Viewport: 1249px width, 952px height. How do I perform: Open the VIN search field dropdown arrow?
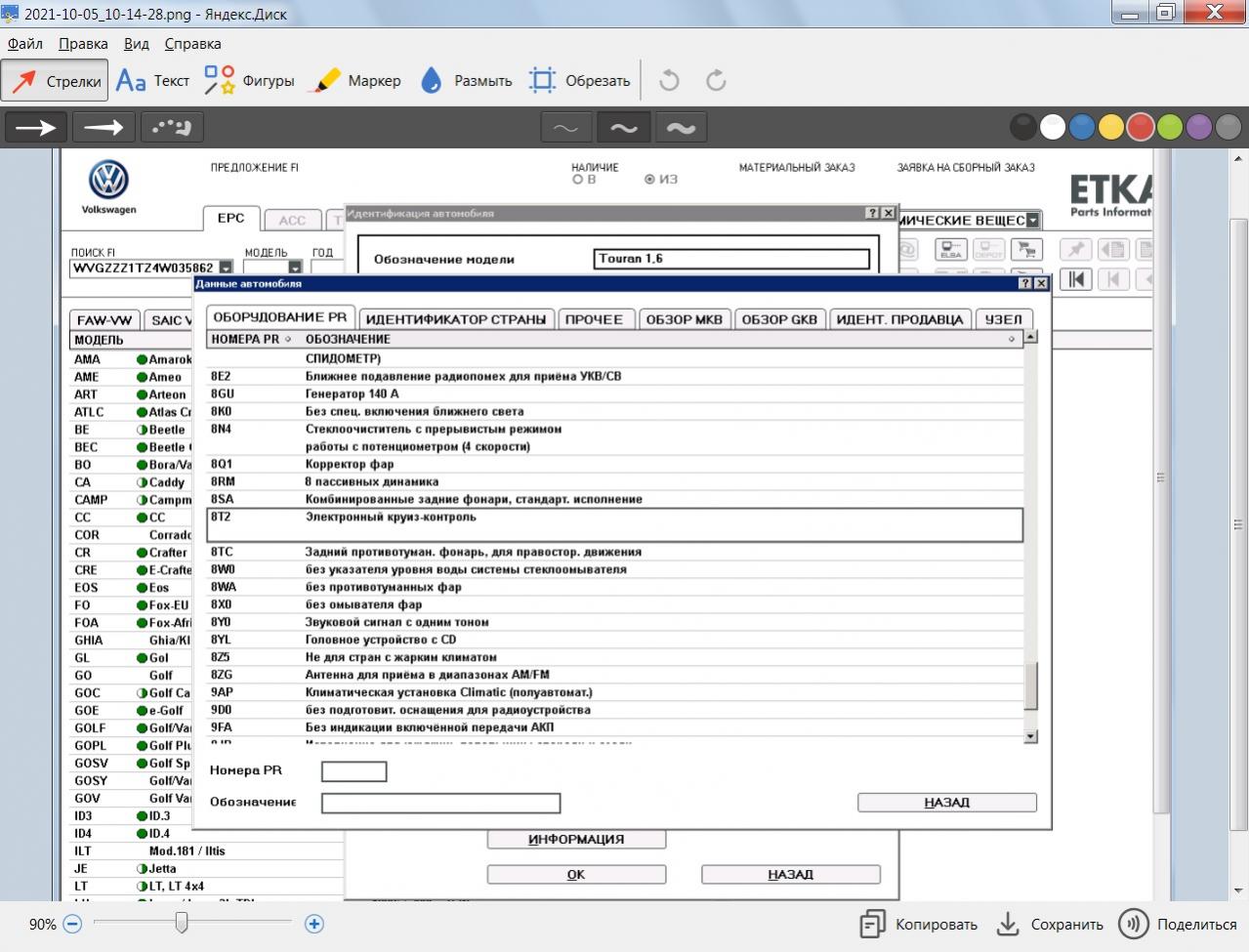(226, 268)
